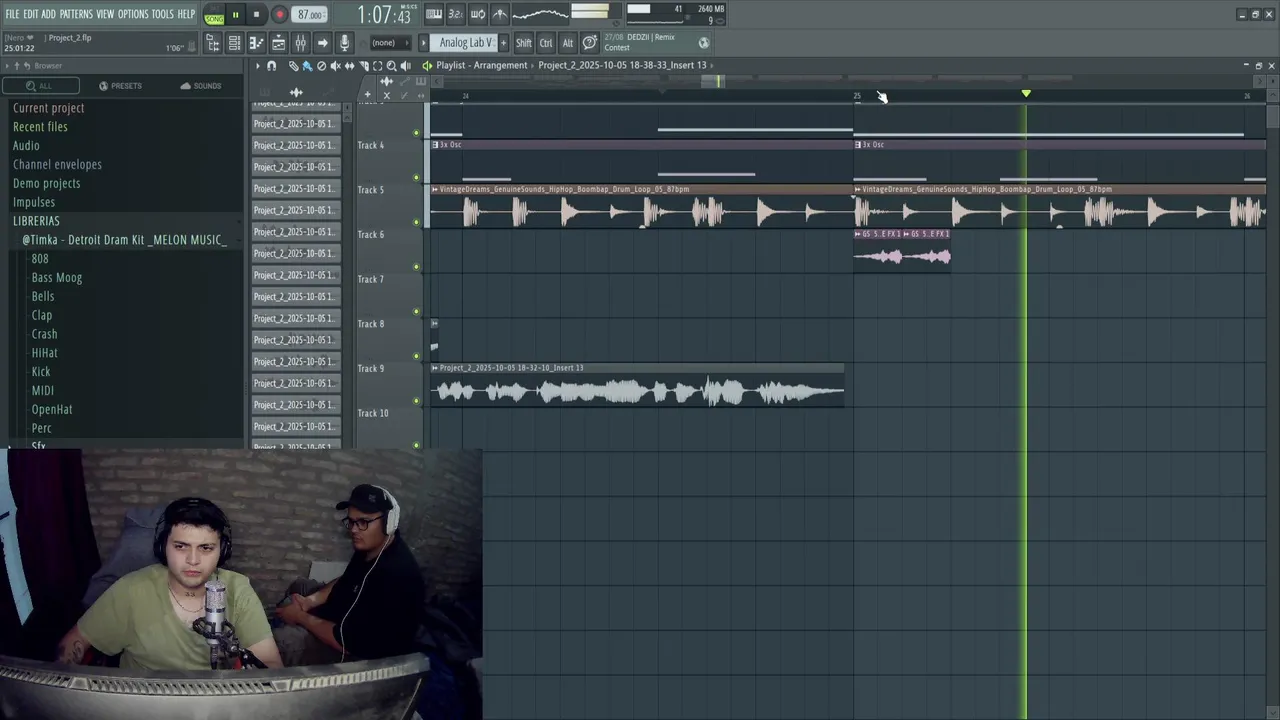Select the Slip tool in playlist toolbar
The image size is (1280, 720).
(x=349, y=66)
